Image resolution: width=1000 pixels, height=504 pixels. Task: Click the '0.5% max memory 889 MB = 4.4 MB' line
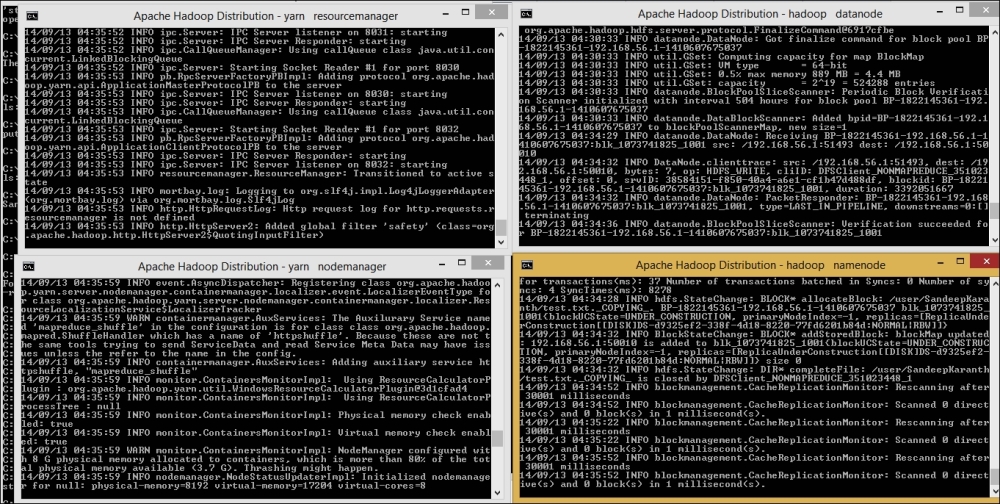(x=709, y=75)
